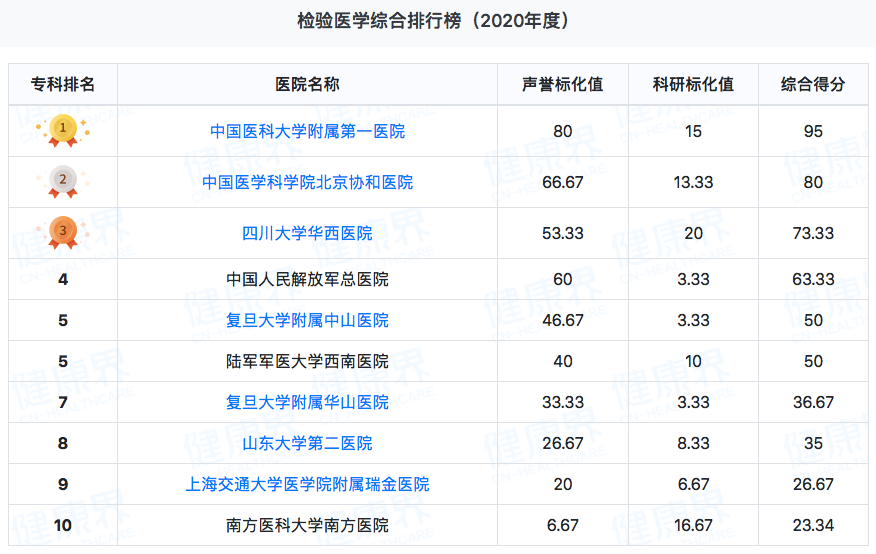Open 四川大学华西医院 link

click(307, 233)
